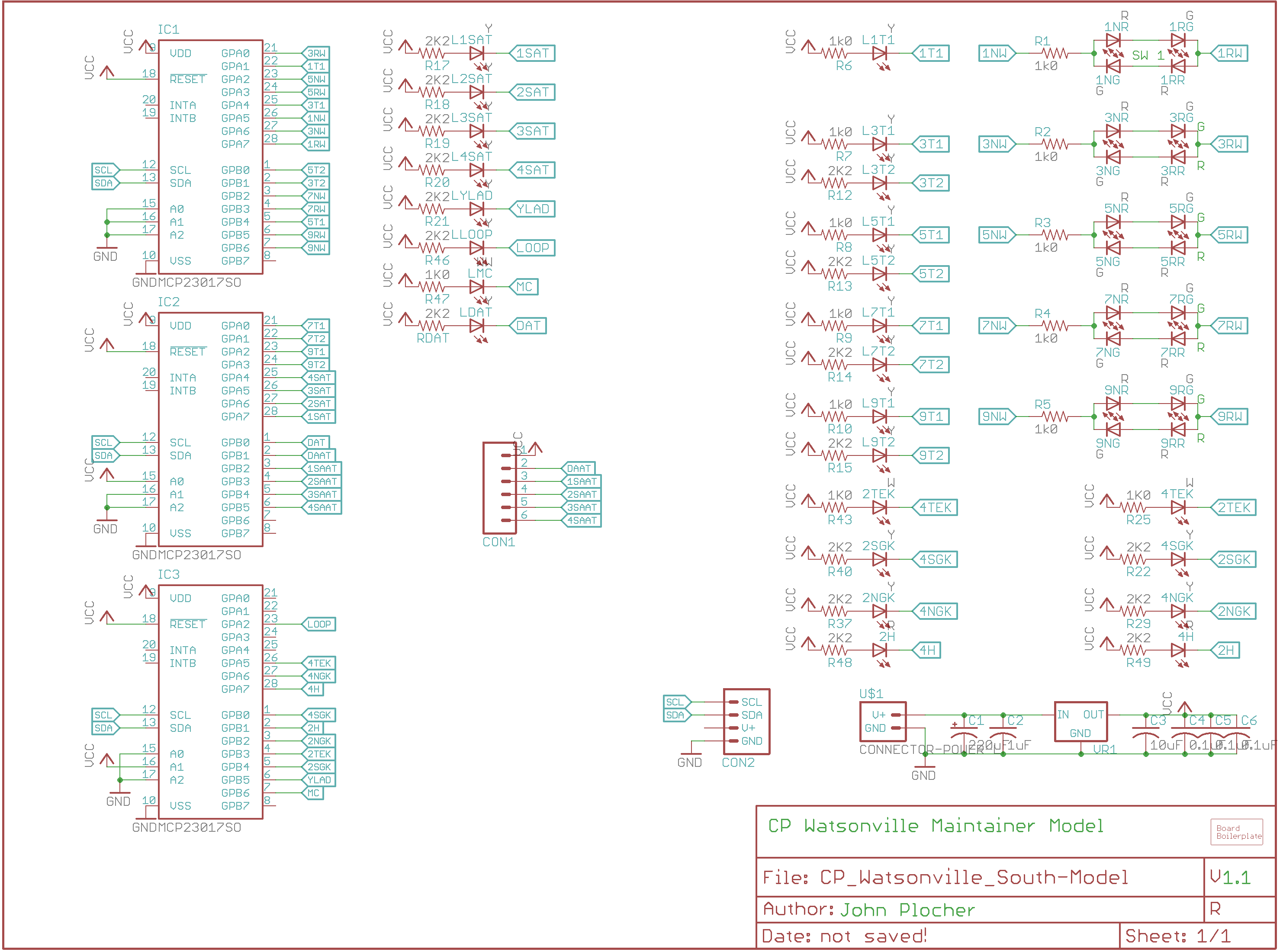This screenshot has height=952, width=1283.
Task: Click the R17 resistor symbol
Action: (x=432, y=54)
